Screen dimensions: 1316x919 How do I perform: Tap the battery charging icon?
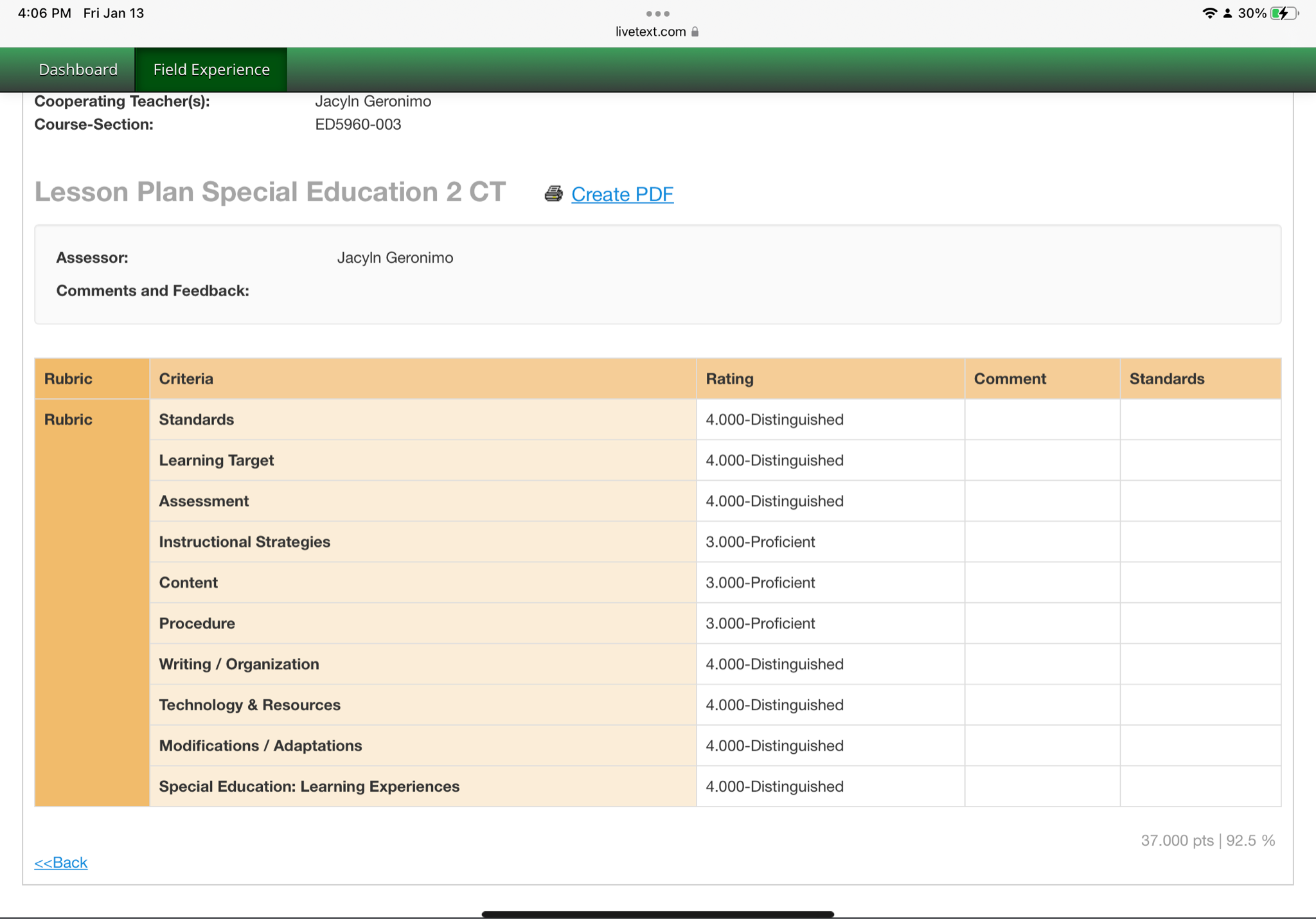1283,13
